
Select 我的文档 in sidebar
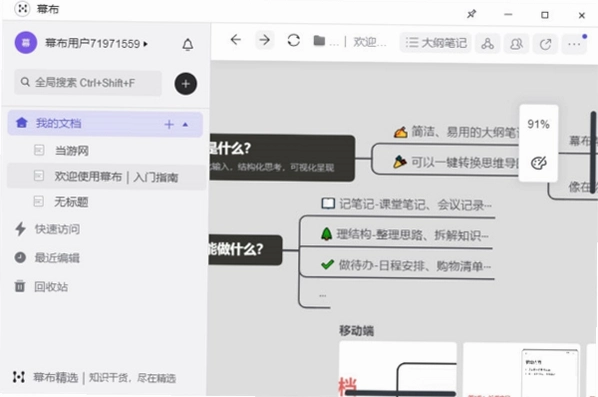point(105,124)
